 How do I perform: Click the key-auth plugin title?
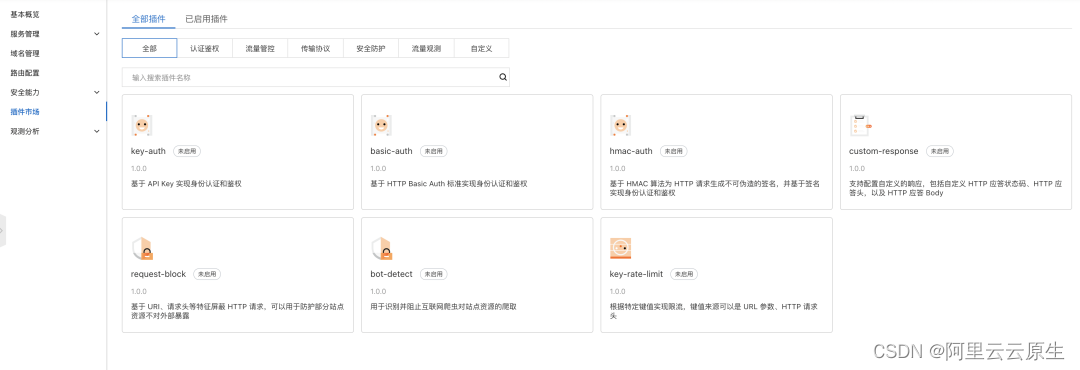coord(148,151)
